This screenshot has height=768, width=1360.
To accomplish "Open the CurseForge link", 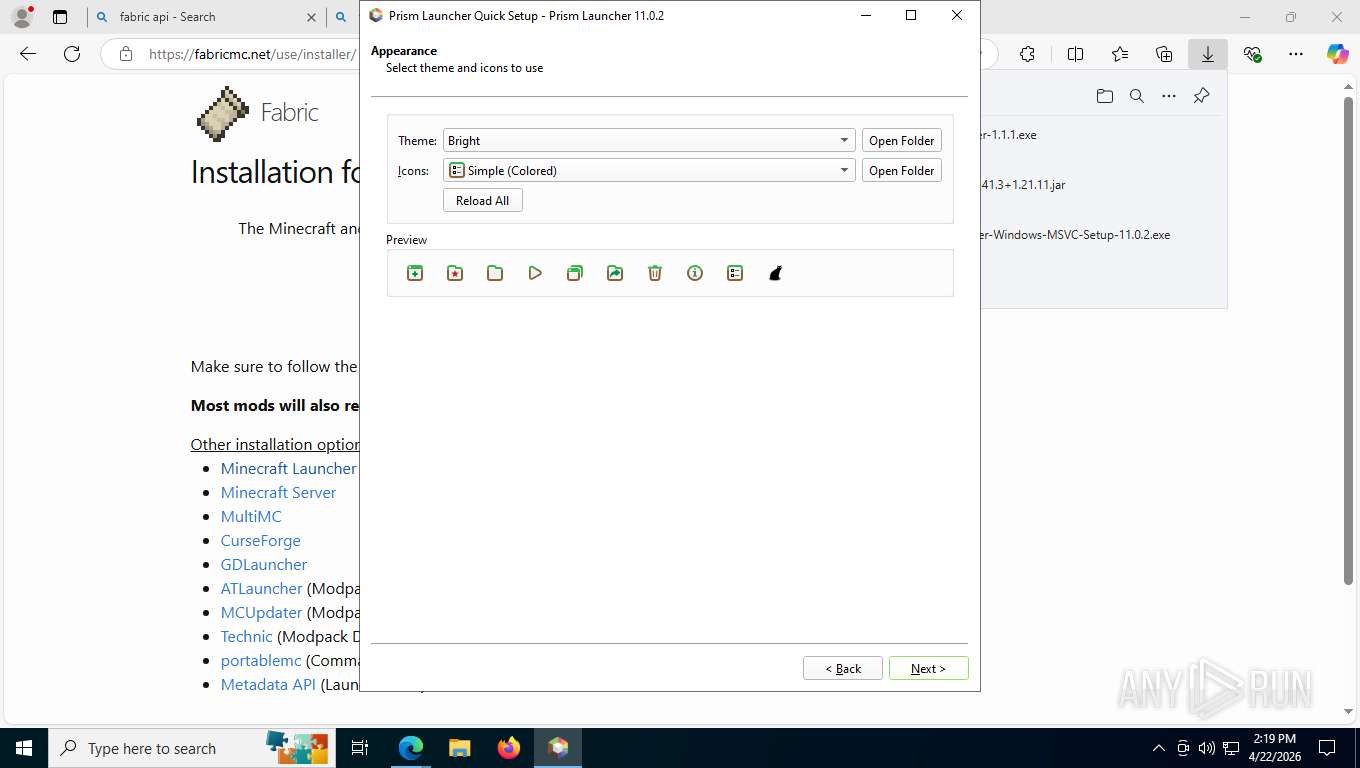I will pyautogui.click(x=261, y=540).
